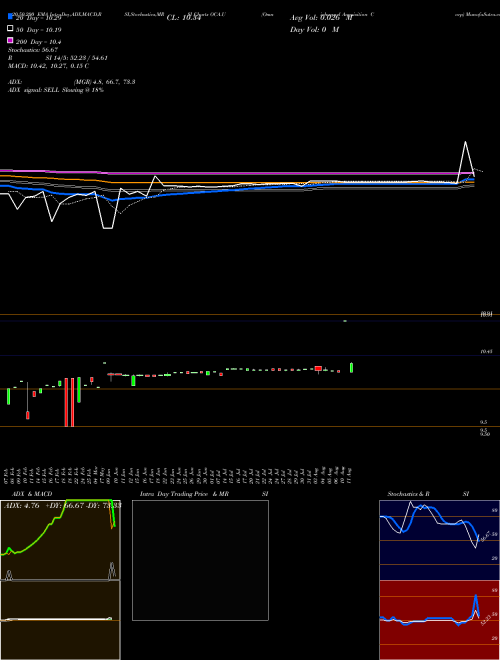The width and height of the screenshot is (500, 660).
Task: Click the last green candle at the right end
Action: tap(351, 367)
